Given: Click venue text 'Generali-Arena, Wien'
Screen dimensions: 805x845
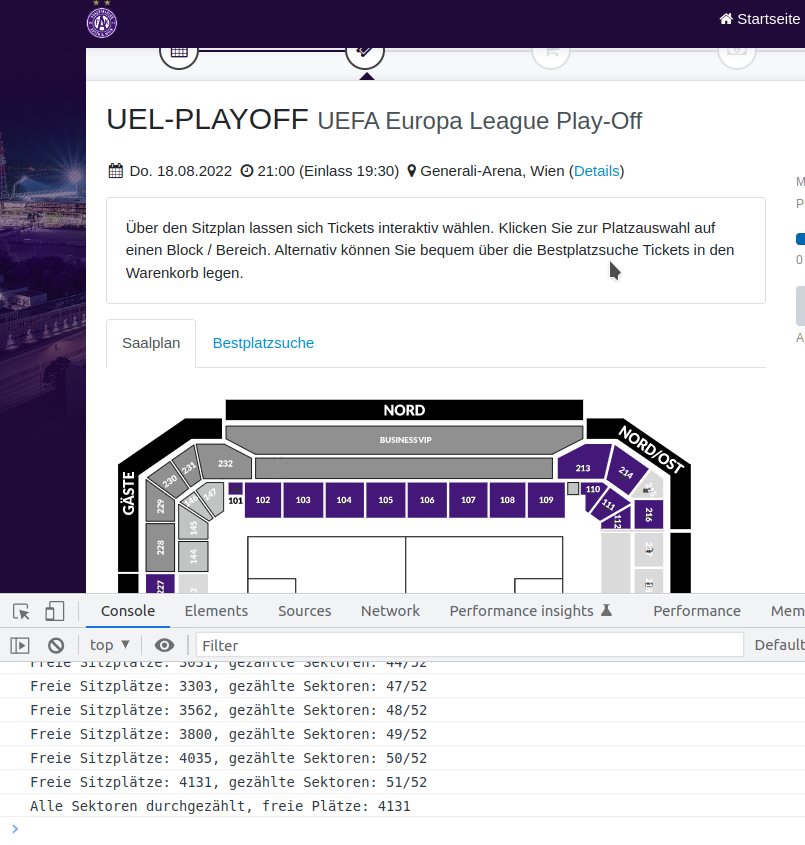Looking at the screenshot, I should click(492, 171).
